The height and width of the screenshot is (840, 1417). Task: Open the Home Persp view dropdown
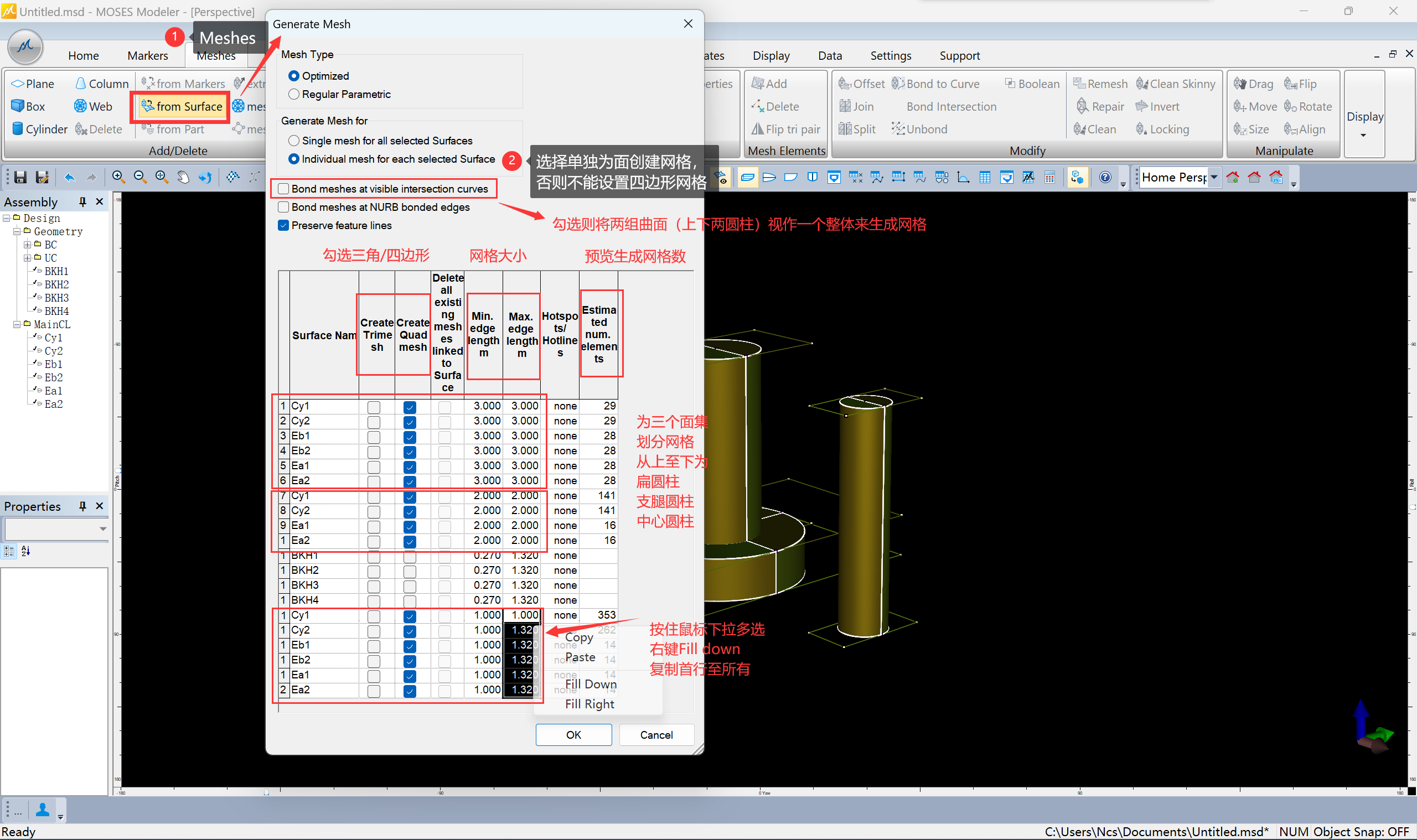[1214, 177]
